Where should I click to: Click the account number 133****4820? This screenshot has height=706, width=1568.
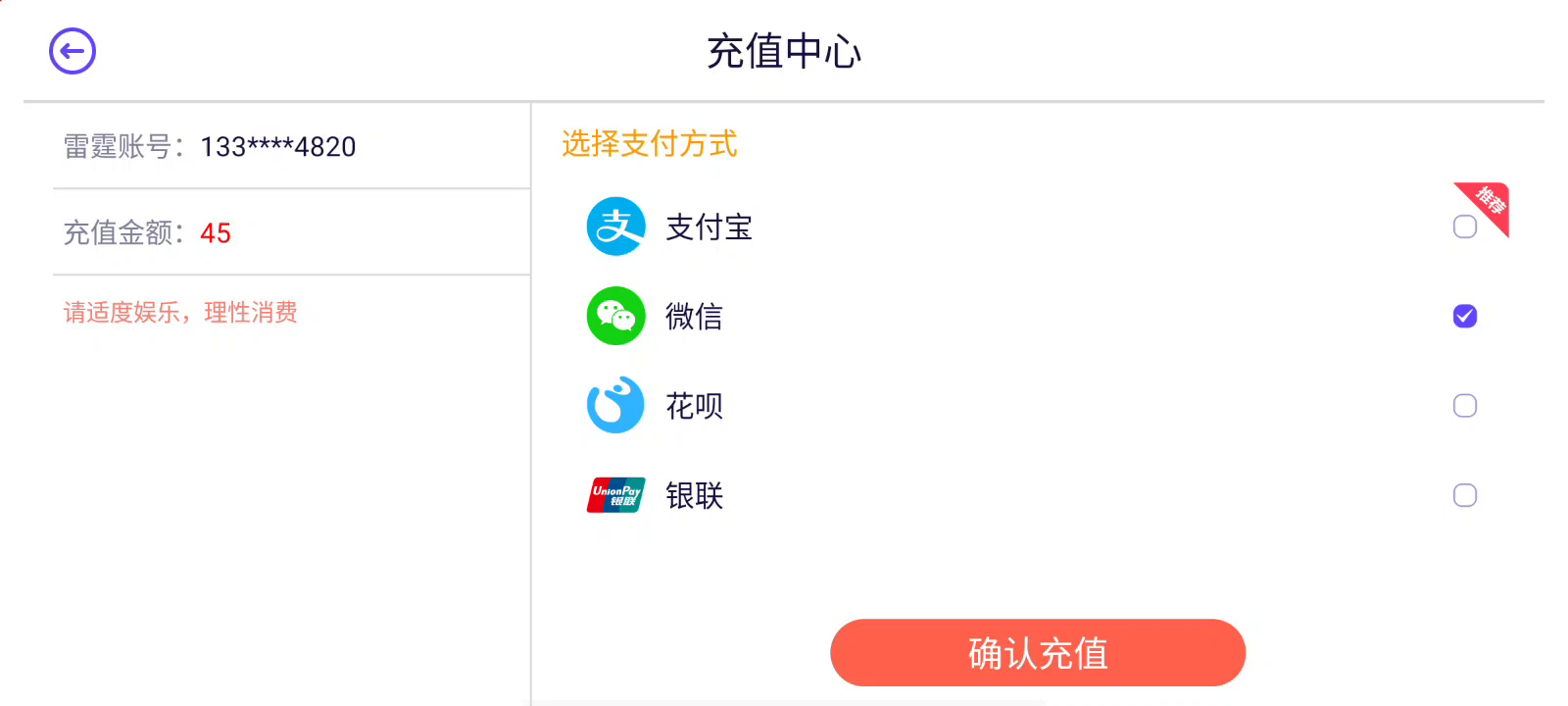pos(278,147)
